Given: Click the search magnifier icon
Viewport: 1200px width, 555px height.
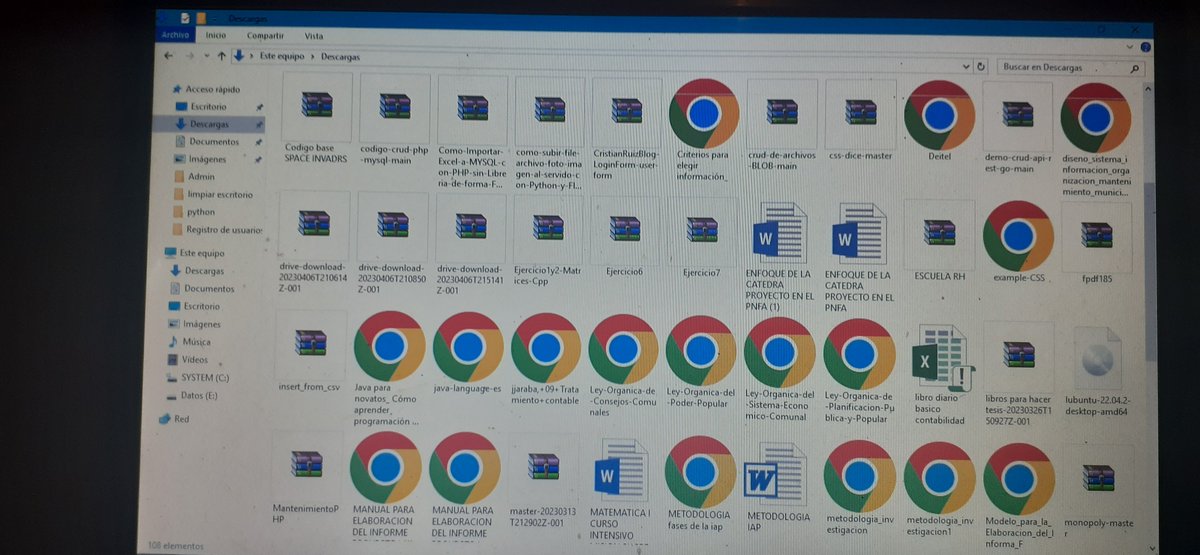Looking at the screenshot, I should [1134, 69].
